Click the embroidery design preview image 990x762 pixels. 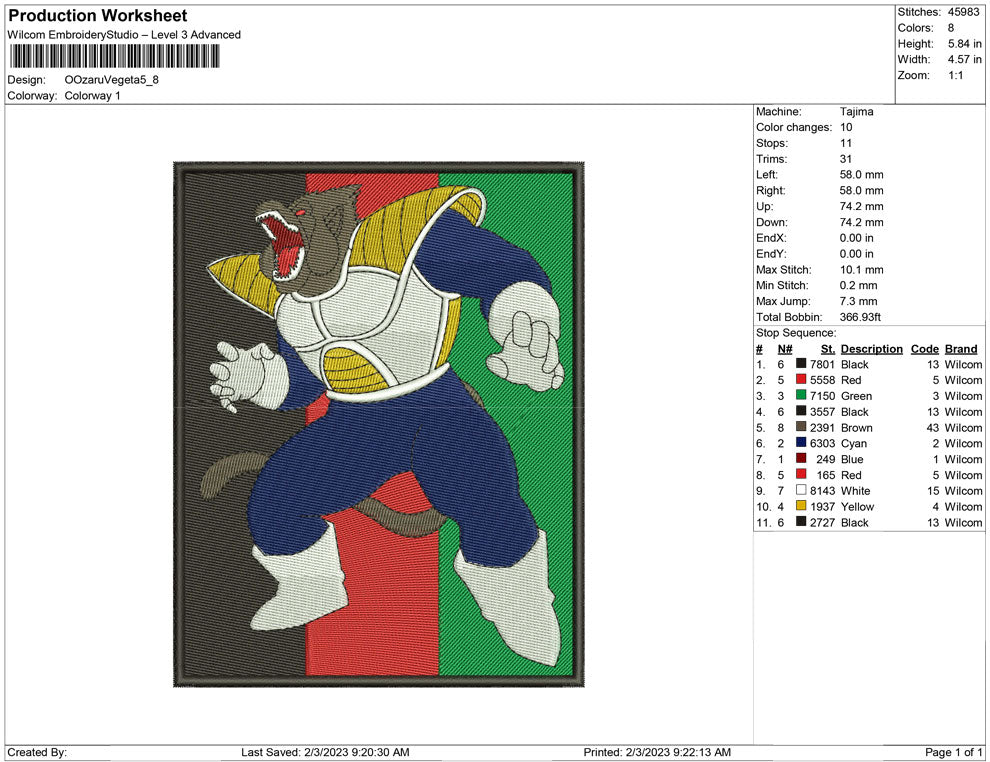[x=379, y=424]
